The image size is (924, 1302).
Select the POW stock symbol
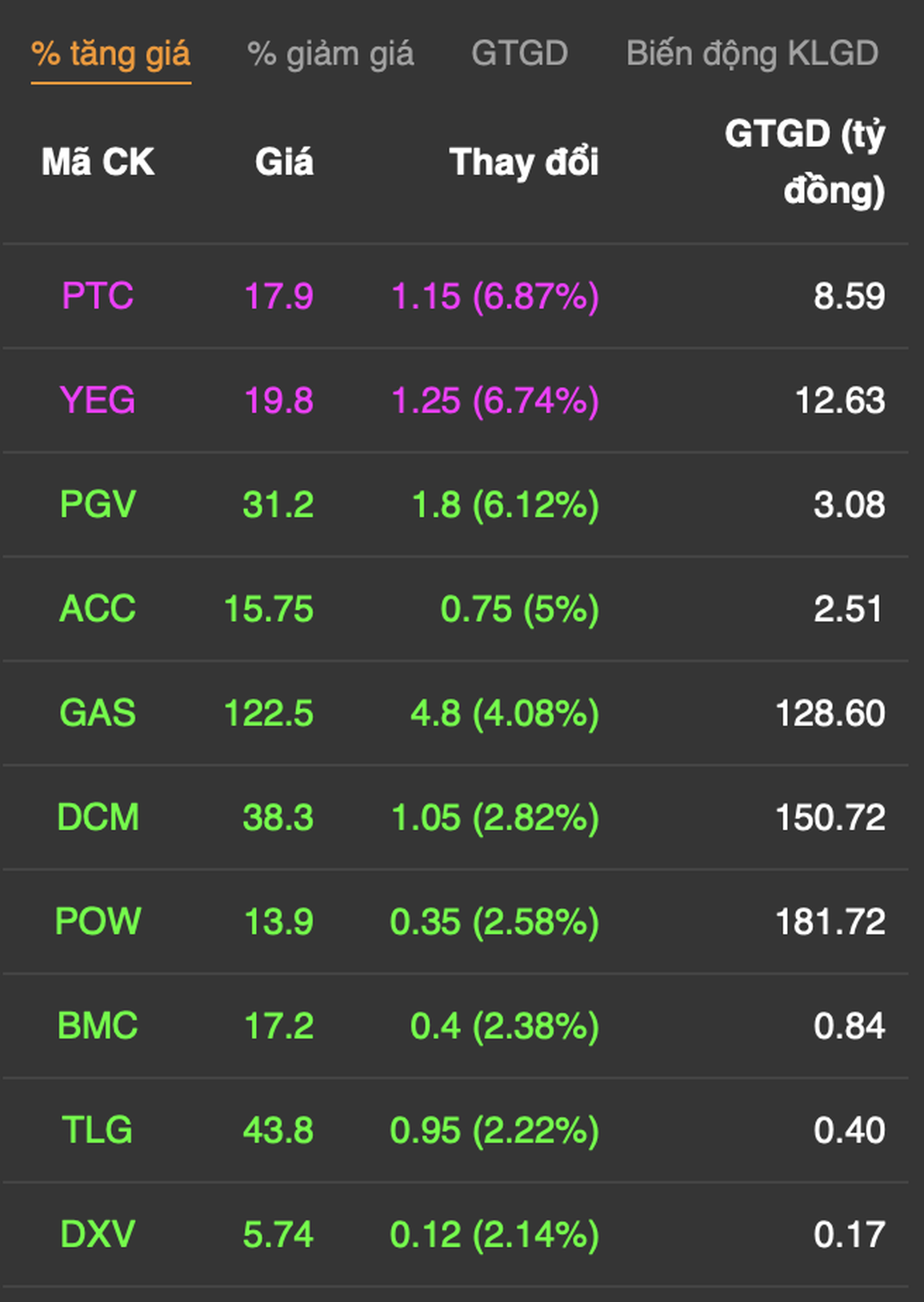(98, 922)
